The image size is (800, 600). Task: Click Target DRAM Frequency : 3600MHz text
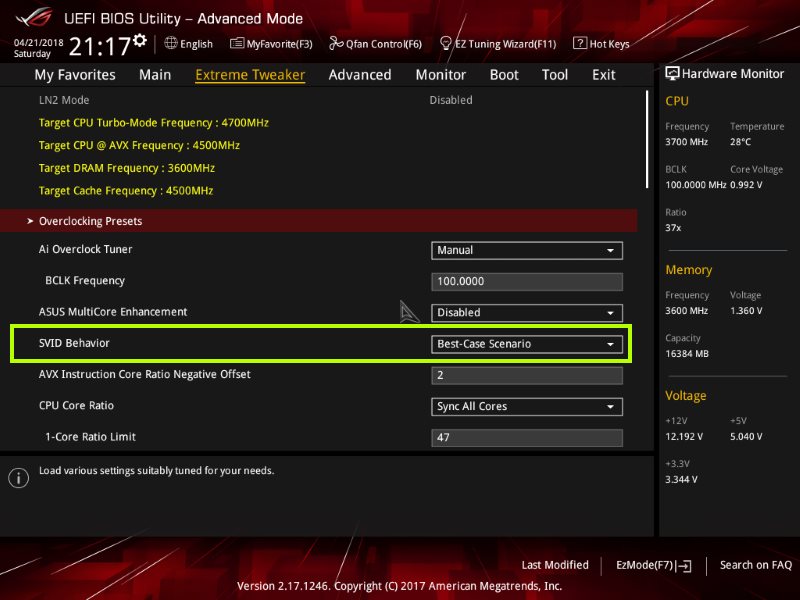pos(127,168)
